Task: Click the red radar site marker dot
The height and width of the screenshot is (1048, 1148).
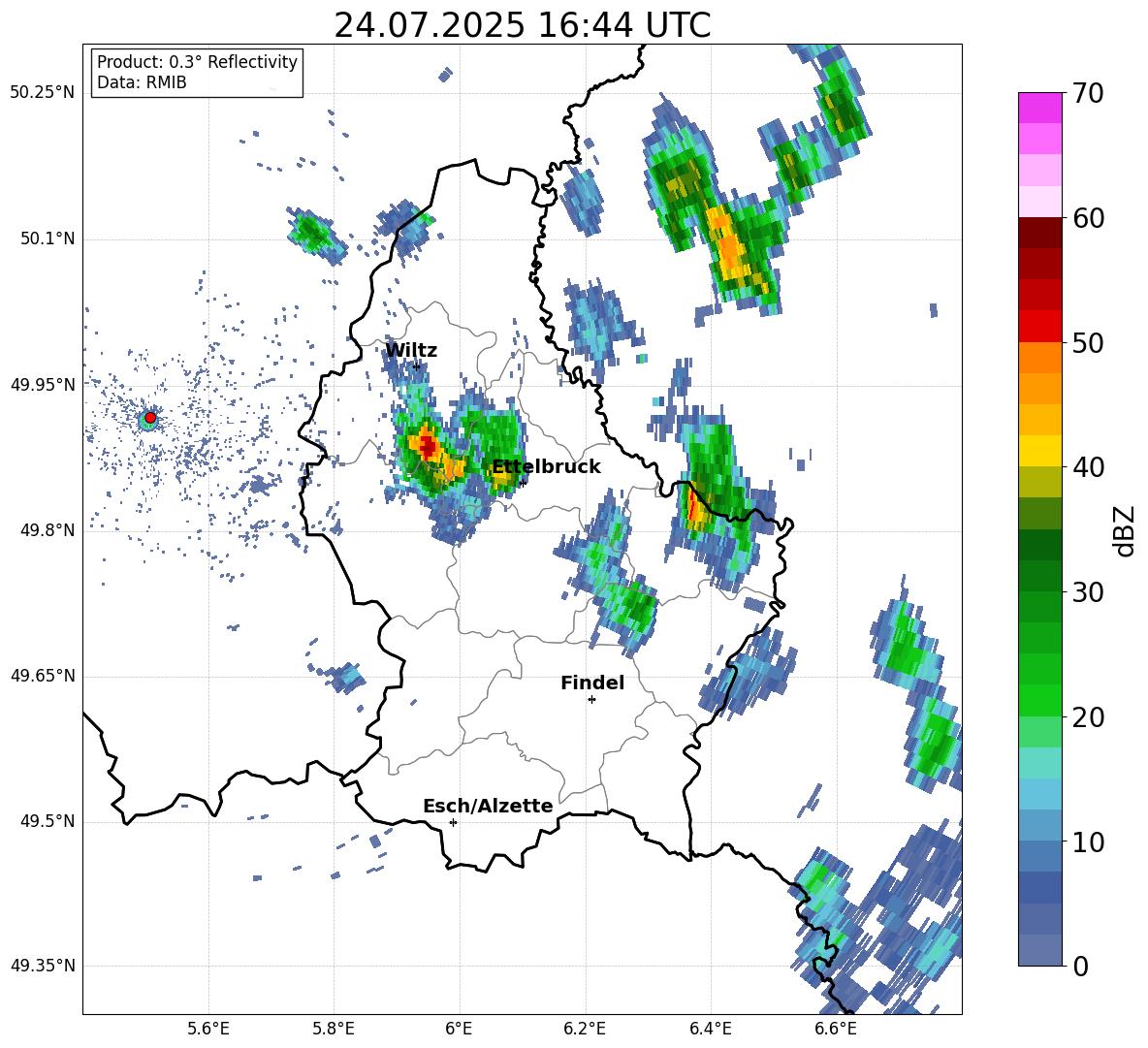Action: click(x=150, y=418)
